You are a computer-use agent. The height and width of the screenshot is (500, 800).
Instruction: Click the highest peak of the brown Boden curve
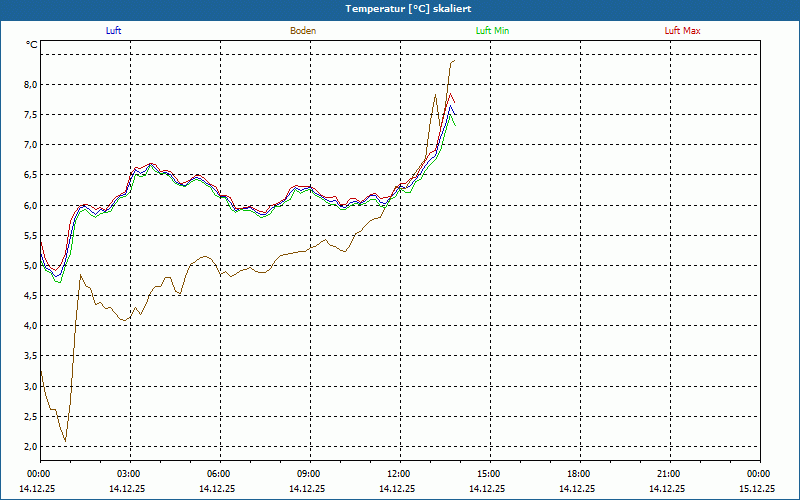[x=453, y=61]
